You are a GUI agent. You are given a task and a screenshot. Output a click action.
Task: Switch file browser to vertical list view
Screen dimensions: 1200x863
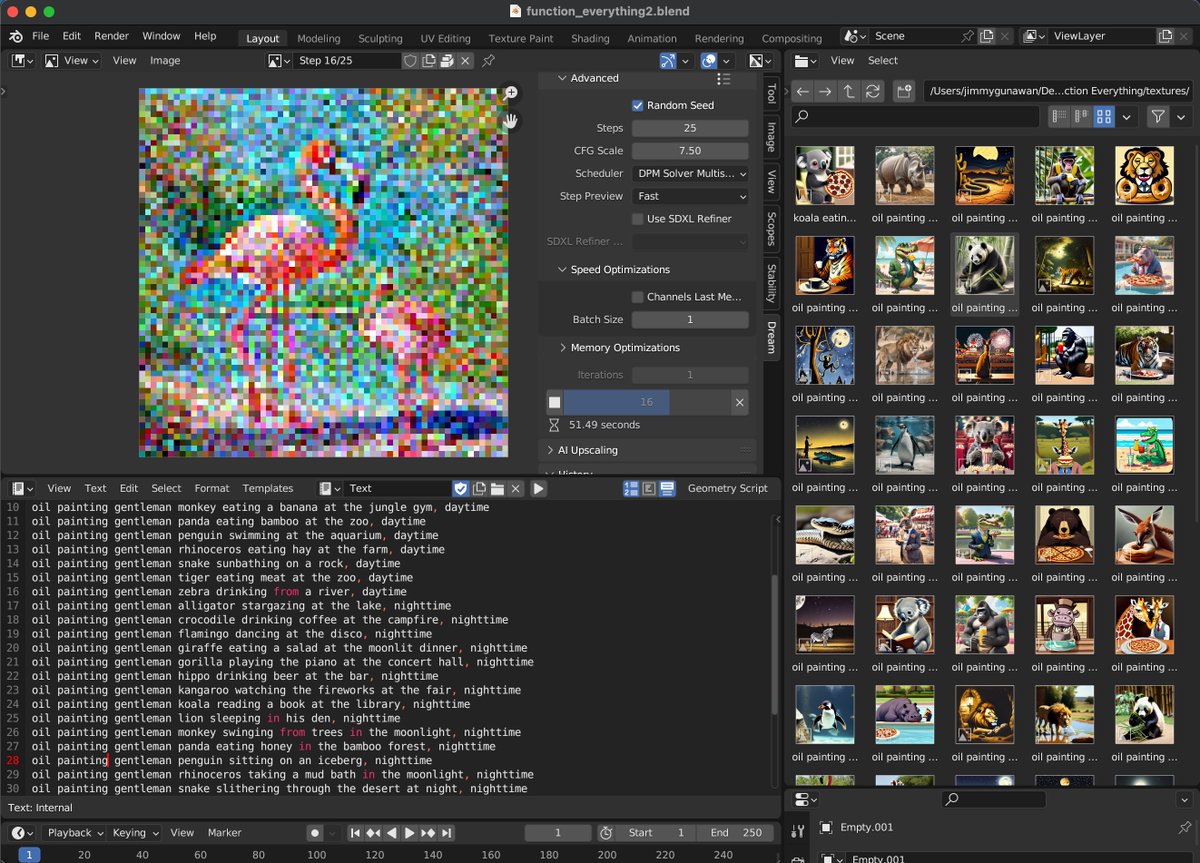(1059, 117)
